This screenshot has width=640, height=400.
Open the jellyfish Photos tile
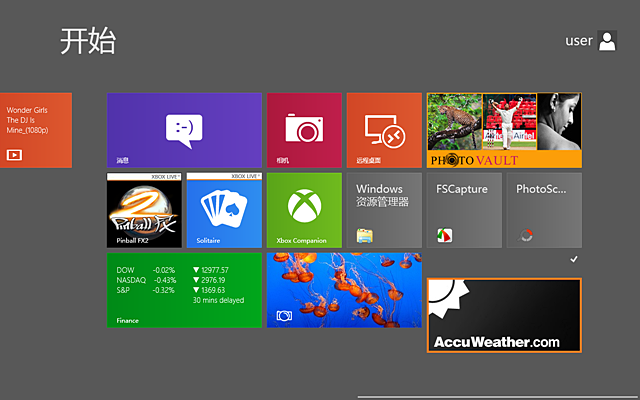click(x=344, y=290)
